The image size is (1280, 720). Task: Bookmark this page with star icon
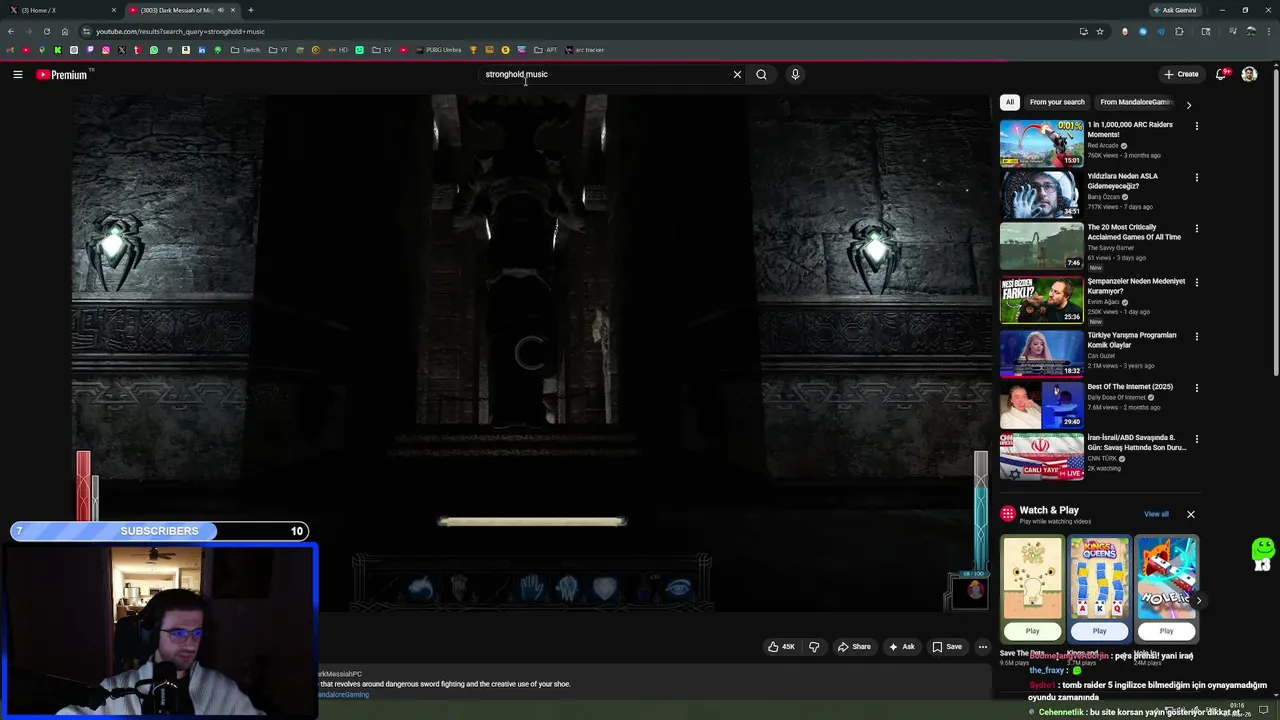(1100, 31)
